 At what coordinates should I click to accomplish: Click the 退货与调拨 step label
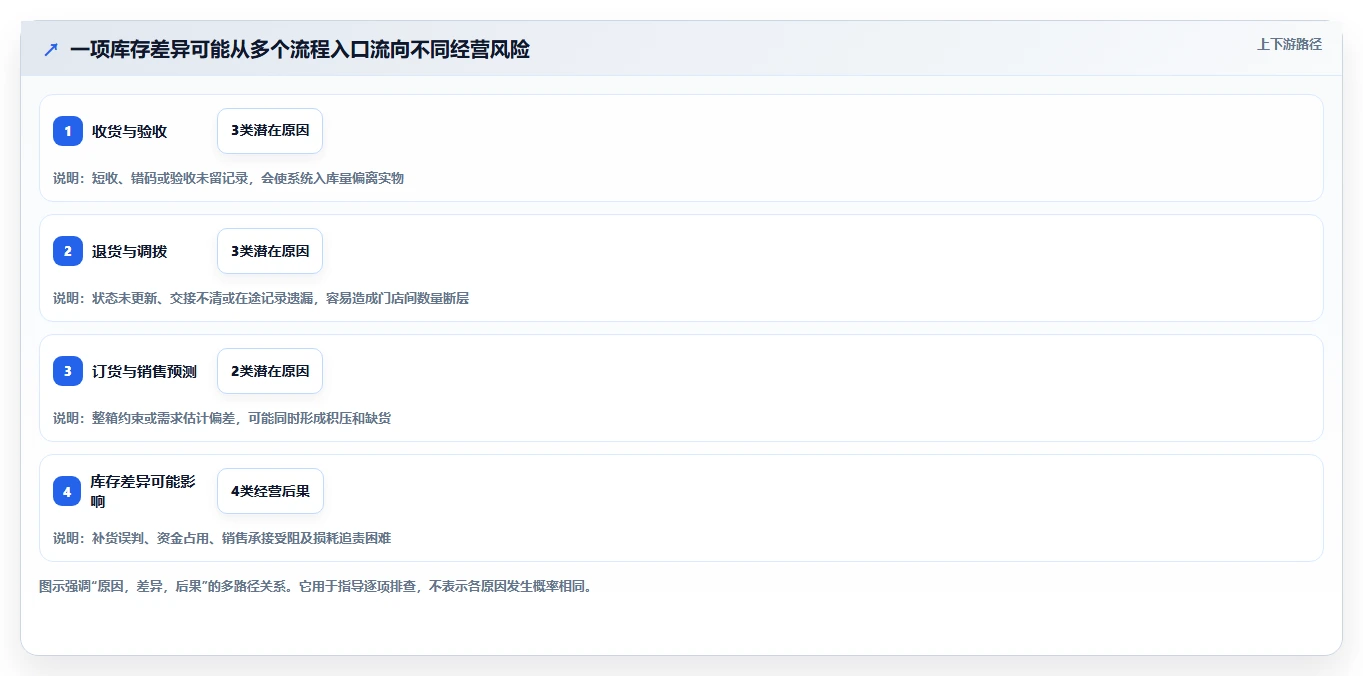[x=130, y=251]
